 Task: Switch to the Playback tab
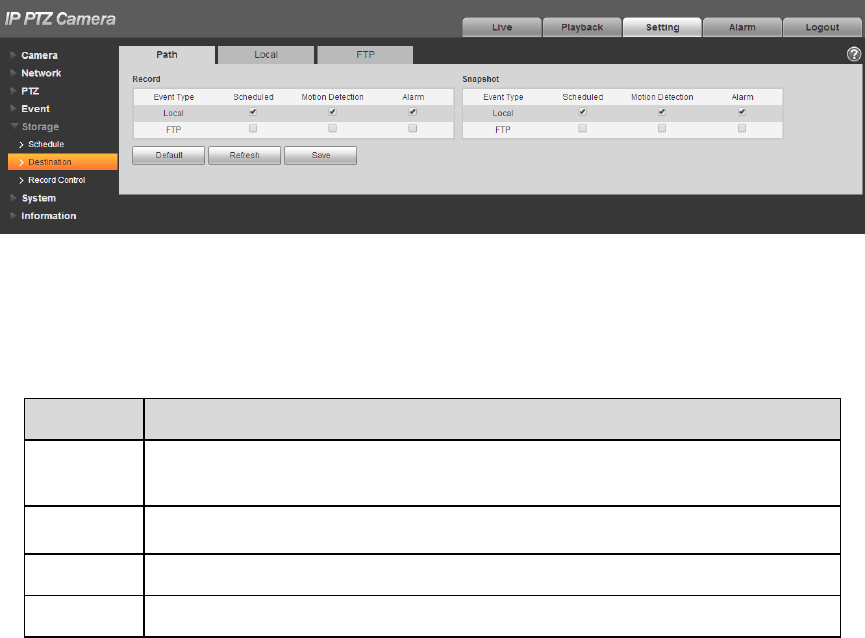[582, 27]
